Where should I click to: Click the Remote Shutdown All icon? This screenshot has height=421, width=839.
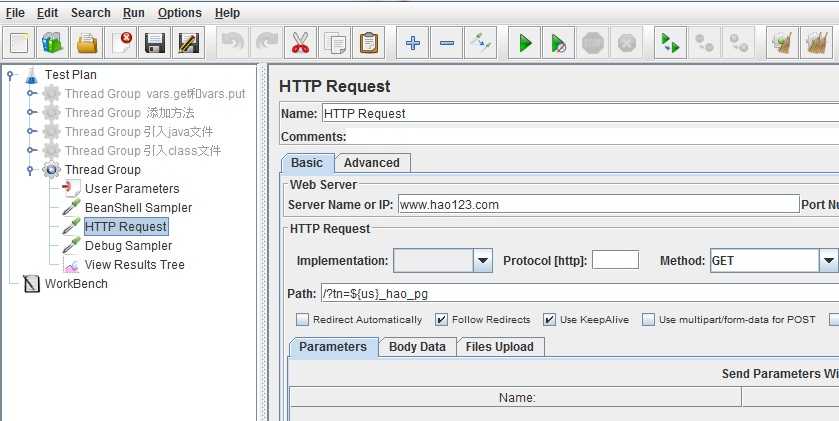click(738, 43)
